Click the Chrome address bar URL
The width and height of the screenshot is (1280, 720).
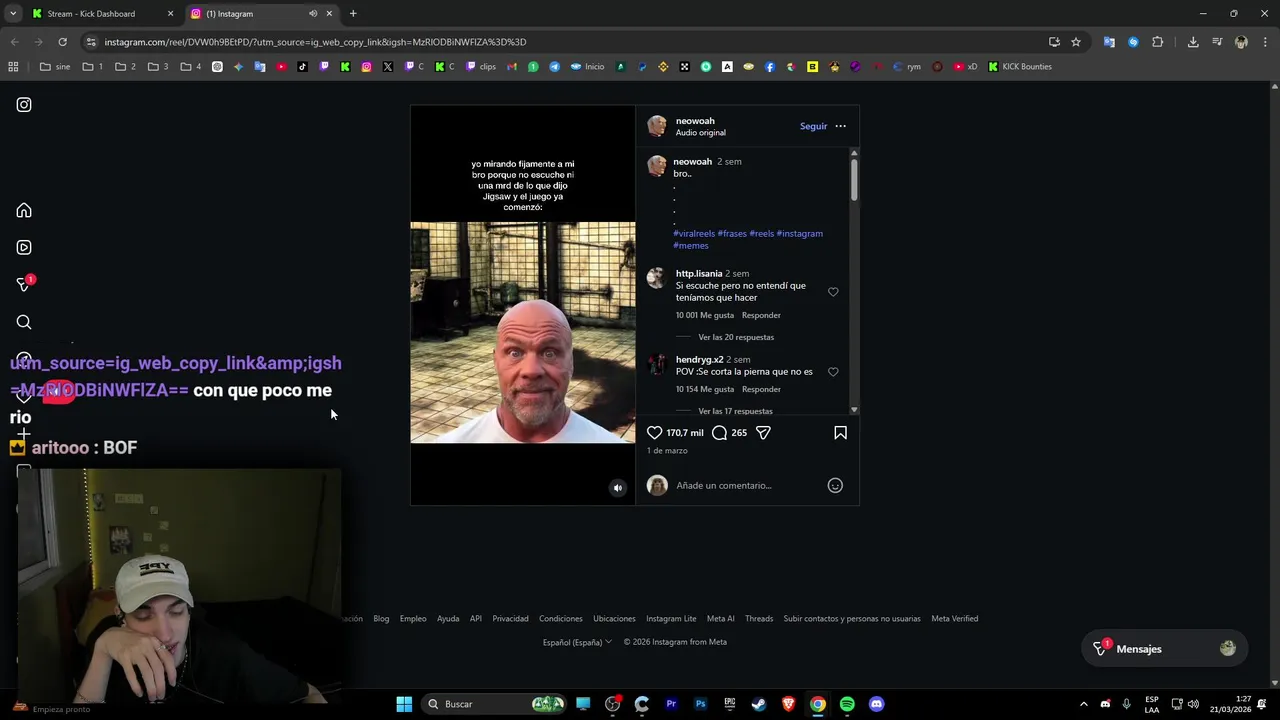[315, 42]
